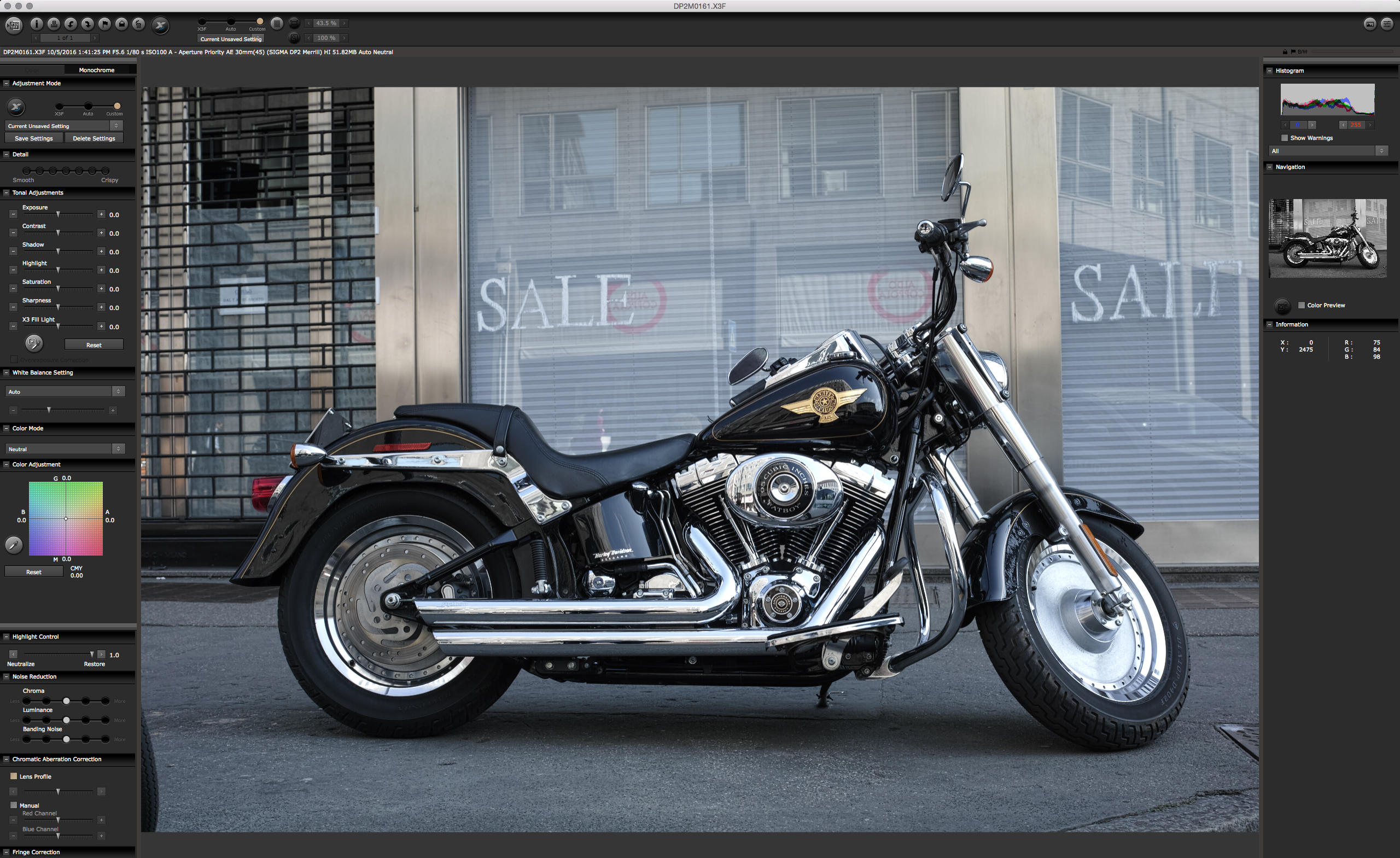Increase histogram shadow value 0 with right arrow
Image resolution: width=1400 pixels, height=858 pixels.
(x=1312, y=125)
